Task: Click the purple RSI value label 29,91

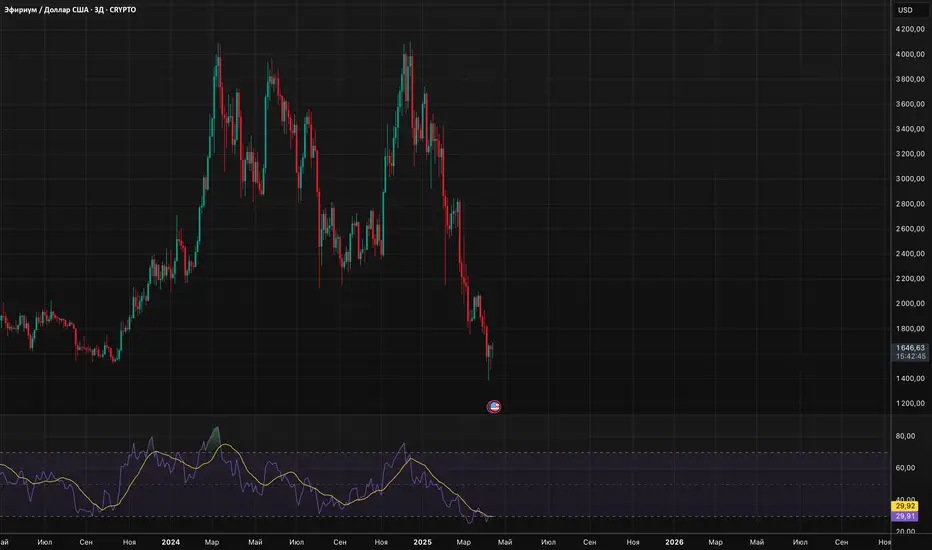Action: point(905,516)
